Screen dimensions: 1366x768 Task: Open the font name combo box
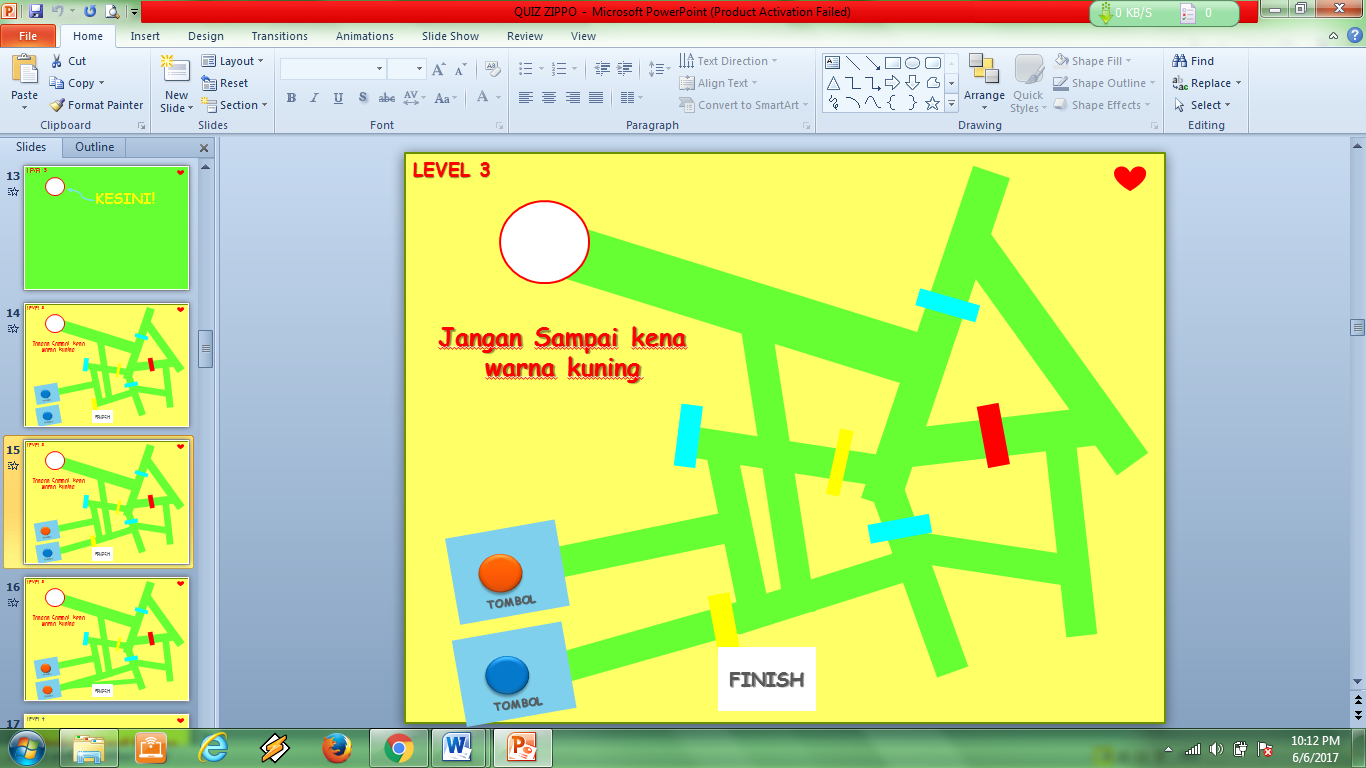[x=333, y=69]
